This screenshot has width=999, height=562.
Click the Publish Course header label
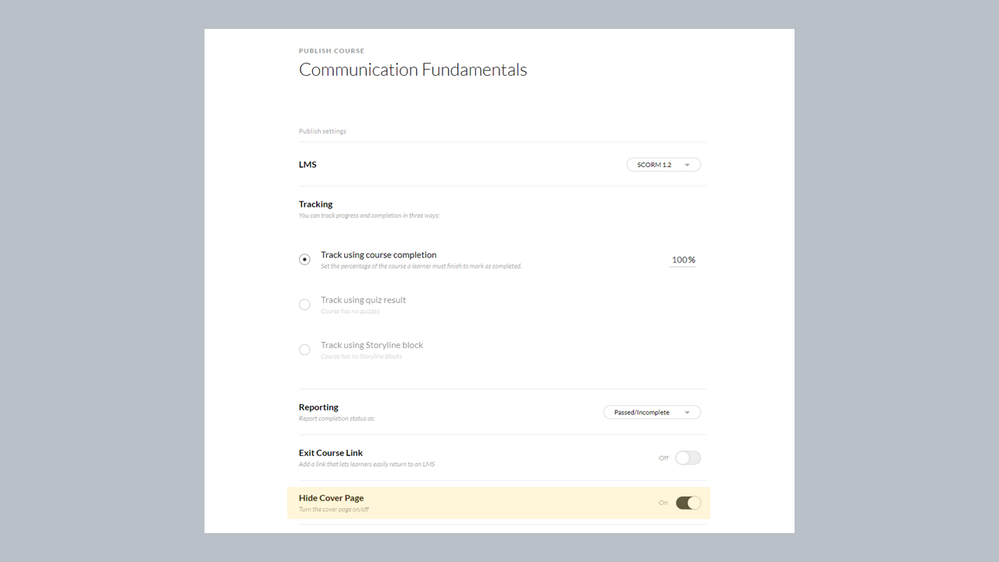(331, 51)
